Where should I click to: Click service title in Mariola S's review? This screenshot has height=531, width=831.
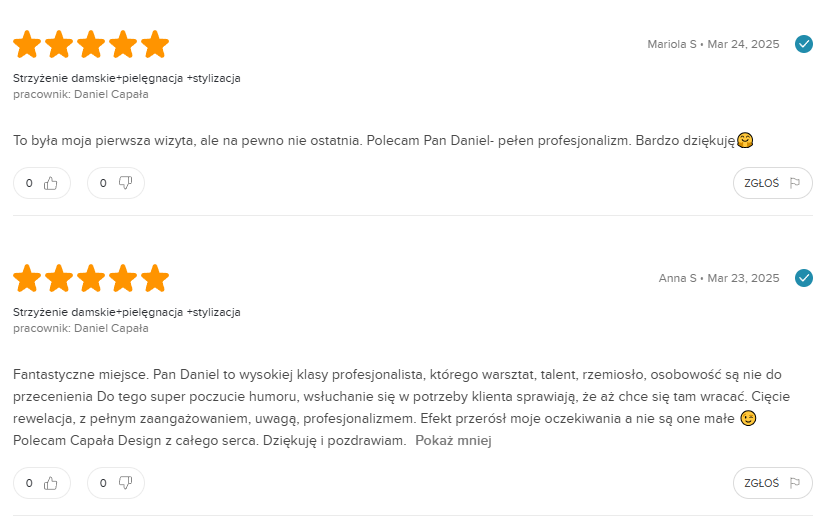click(126, 78)
